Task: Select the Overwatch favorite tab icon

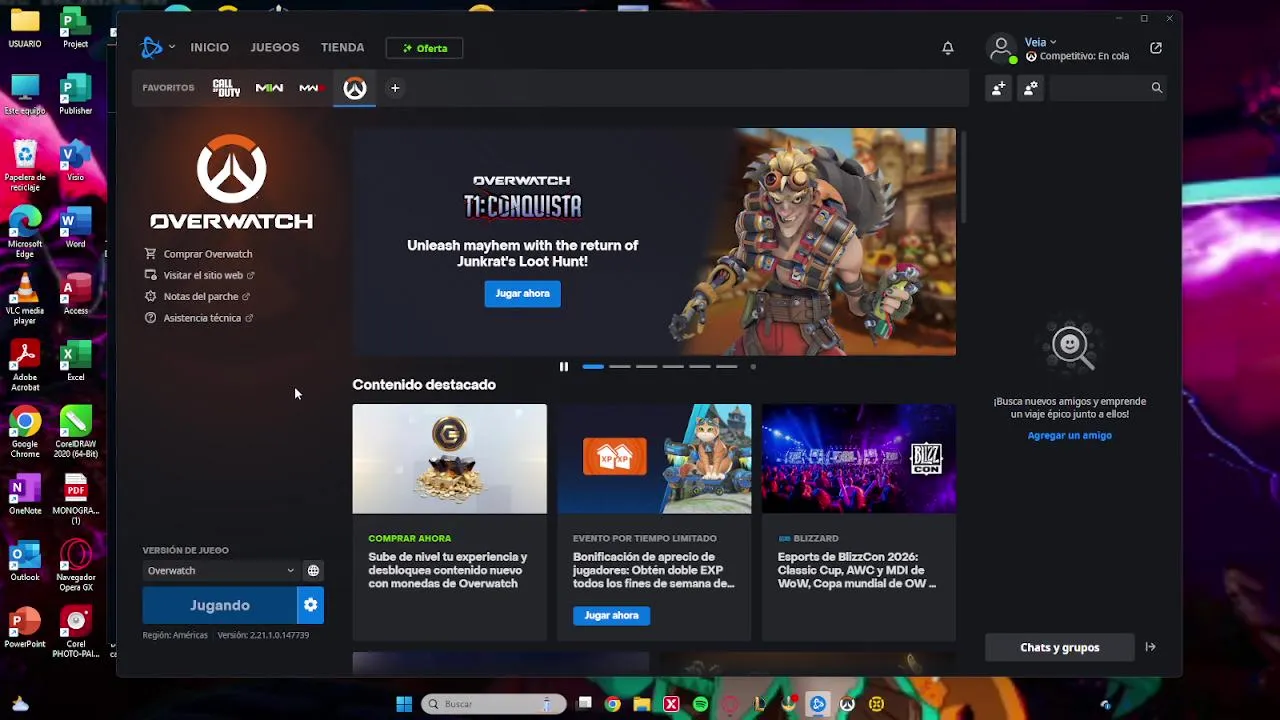Action: point(355,88)
